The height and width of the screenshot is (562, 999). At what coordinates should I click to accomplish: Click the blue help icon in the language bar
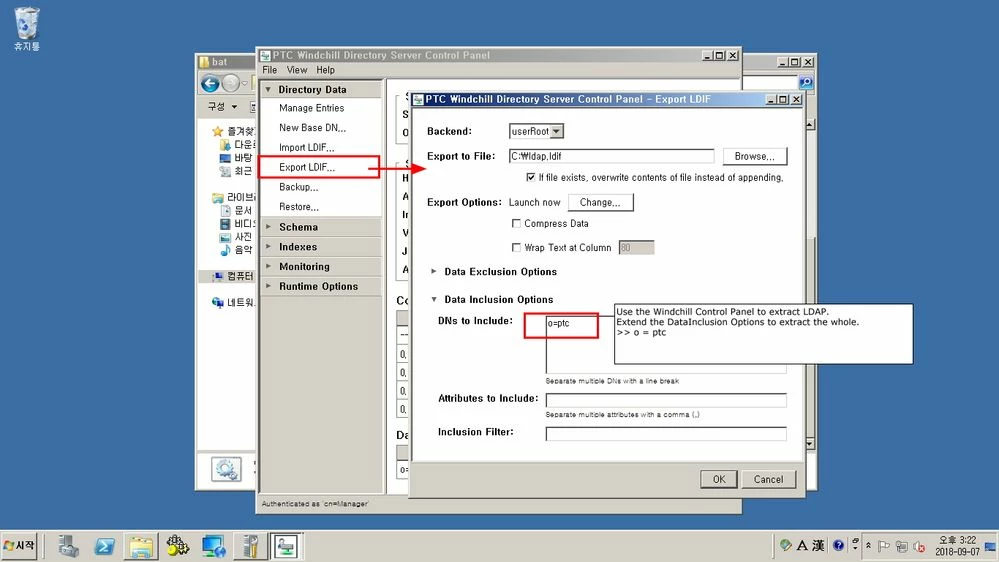[838, 545]
